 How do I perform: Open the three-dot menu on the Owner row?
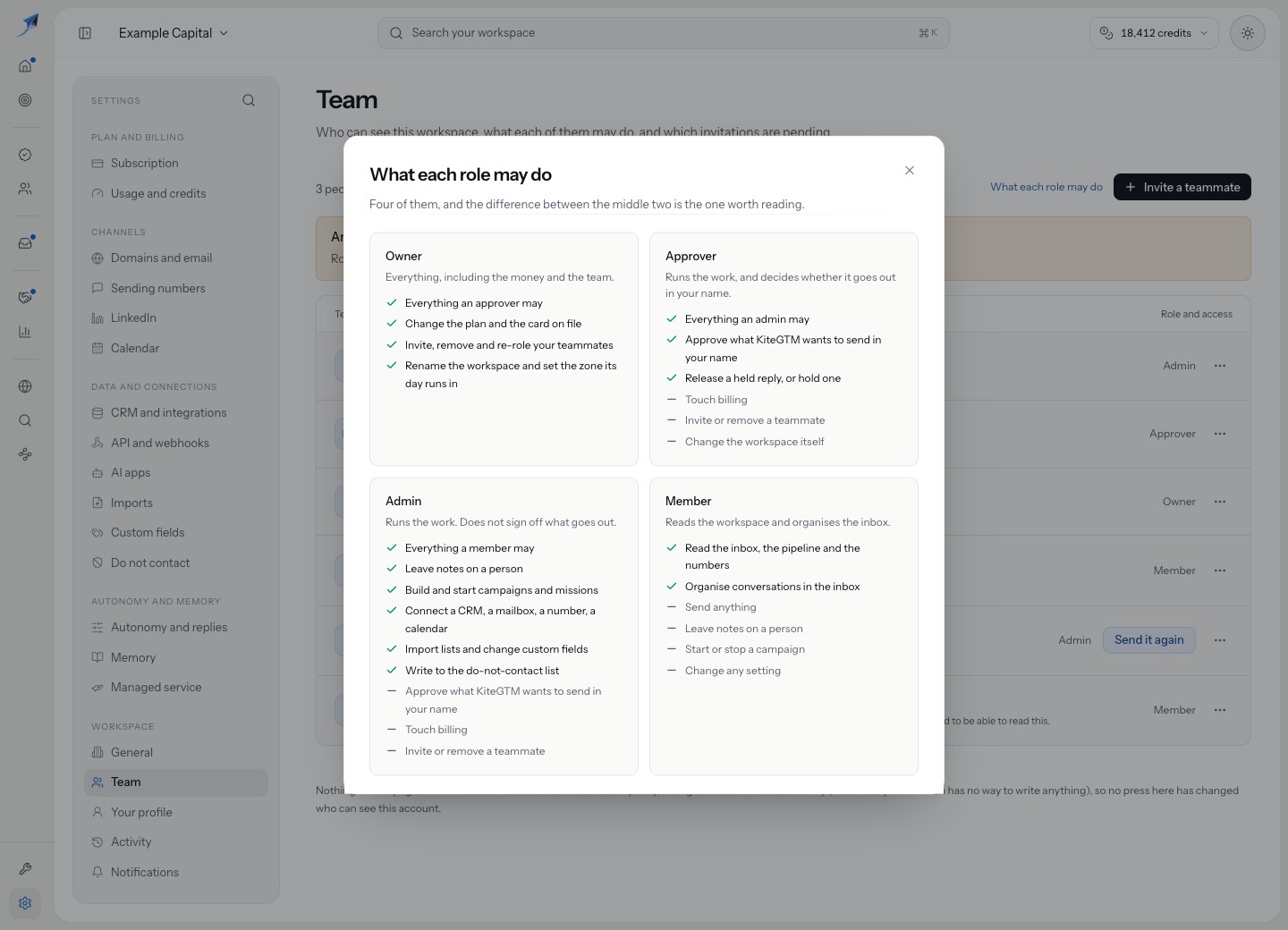(1220, 502)
